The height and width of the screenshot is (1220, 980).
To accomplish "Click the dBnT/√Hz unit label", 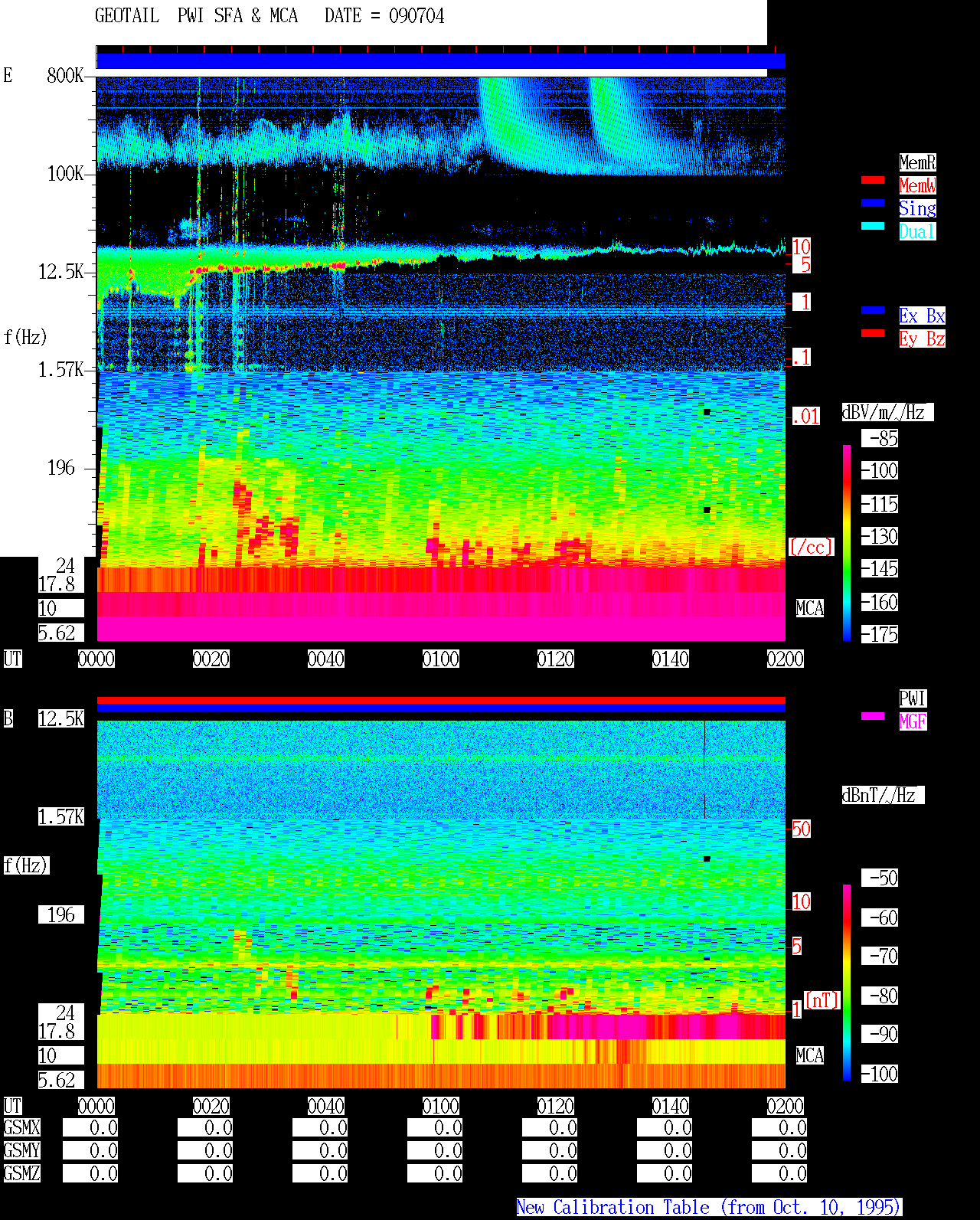I will [x=883, y=795].
